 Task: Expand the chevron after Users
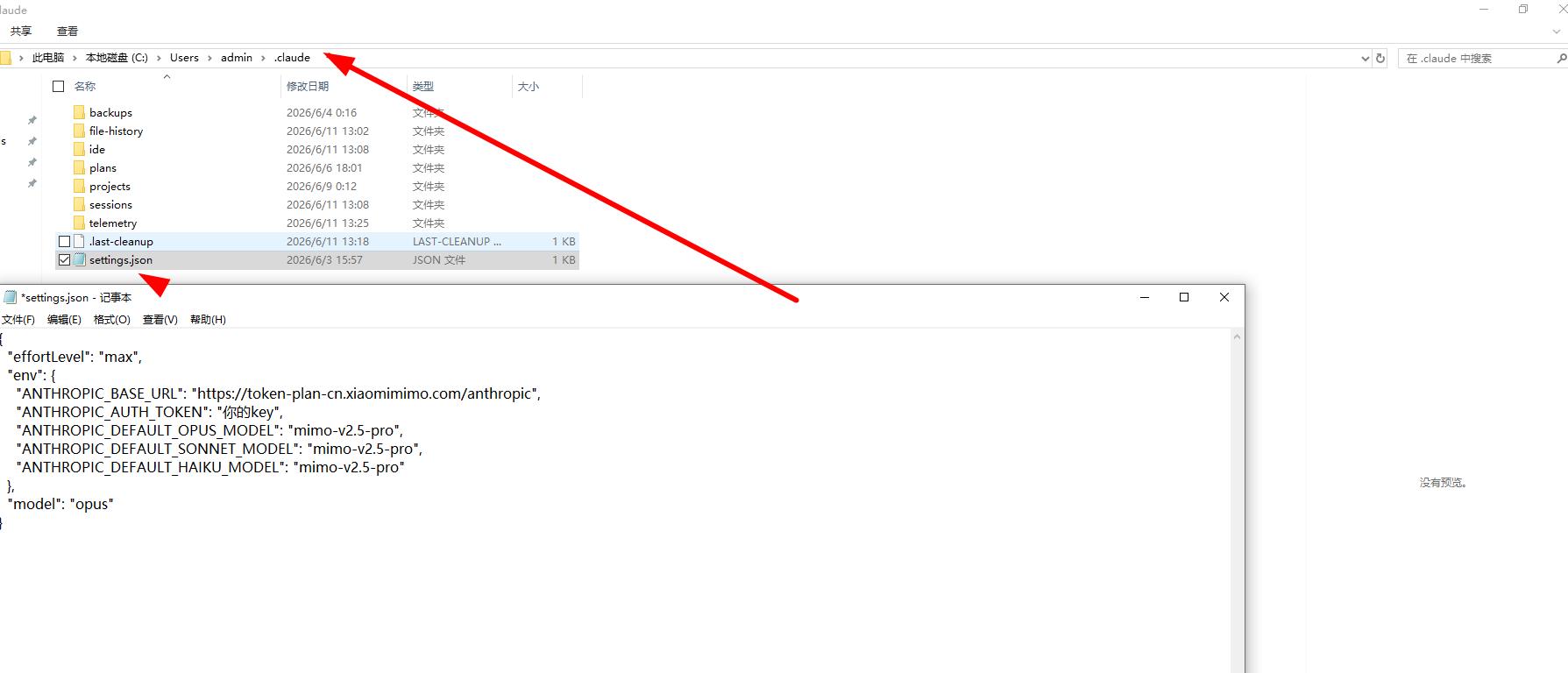click(x=209, y=58)
